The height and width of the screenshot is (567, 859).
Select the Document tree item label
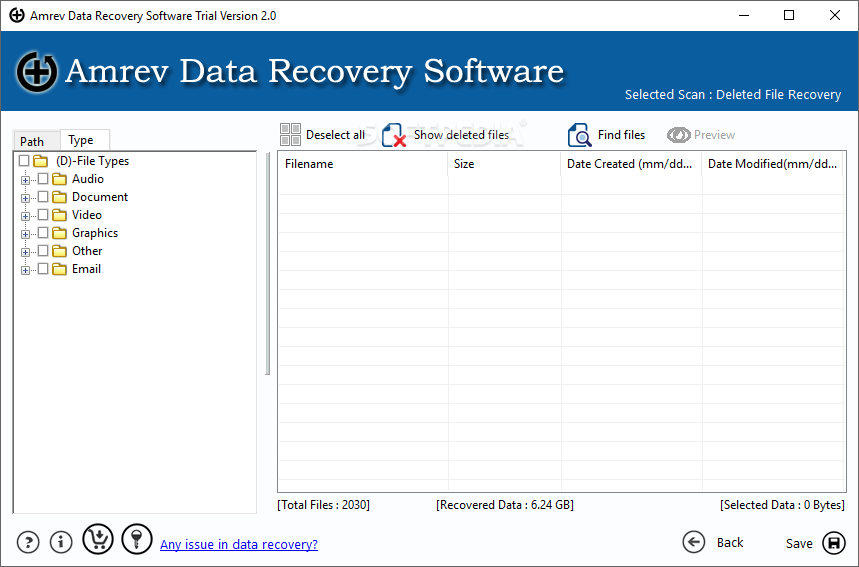100,197
